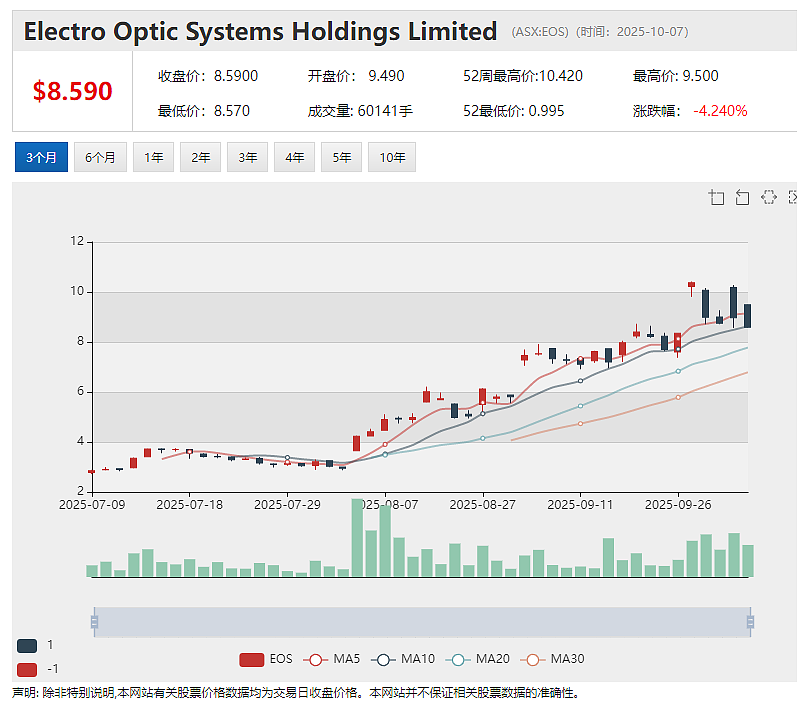Grab the right handle of date range slider
Image resolution: width=808 pixels, height=713 pixels.
pos(750,622)
